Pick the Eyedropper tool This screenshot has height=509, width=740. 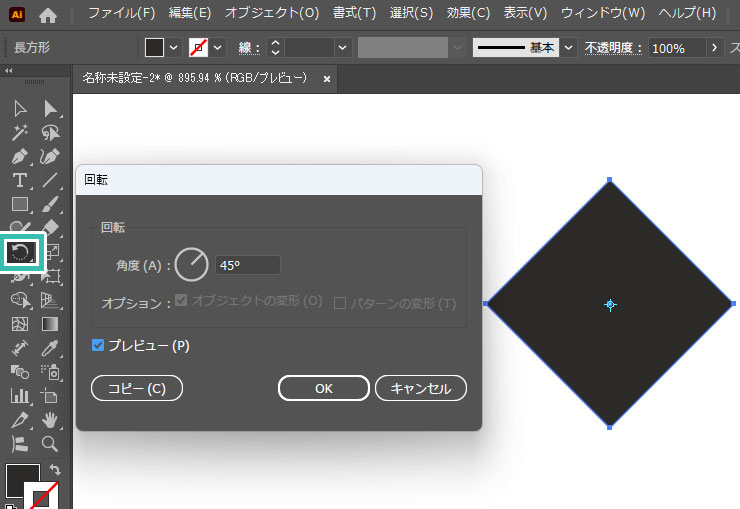[x=50, y=348]
